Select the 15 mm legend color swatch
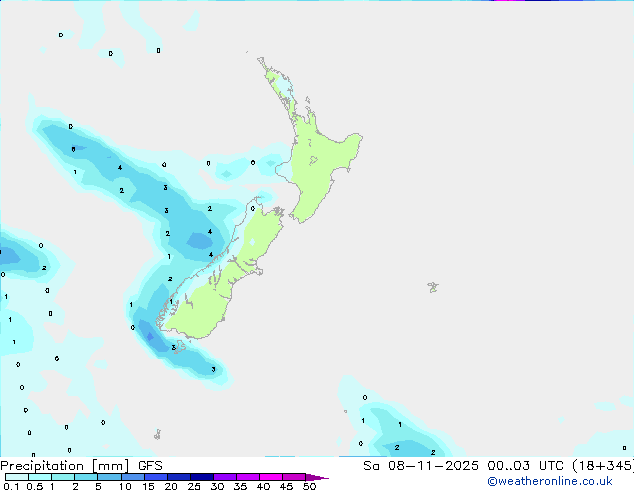This screenshot has width=634, height=490. coord(156,477)
